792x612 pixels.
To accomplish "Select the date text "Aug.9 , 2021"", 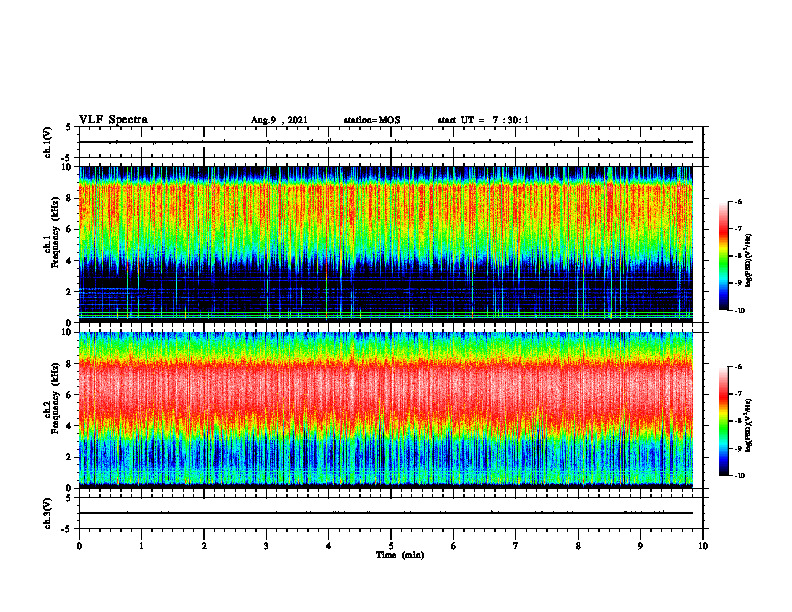I will 279,120.
